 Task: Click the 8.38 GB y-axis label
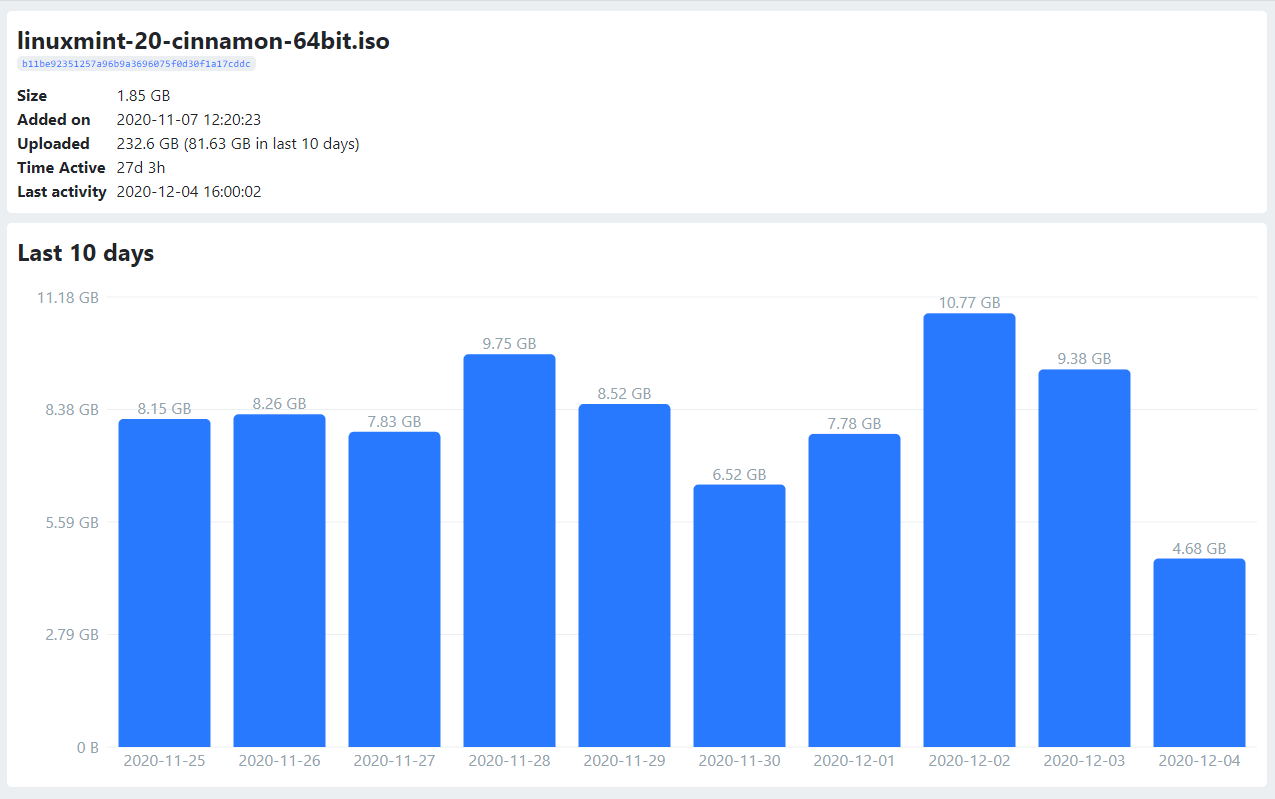pyautogui.click(x=72, y=409)
